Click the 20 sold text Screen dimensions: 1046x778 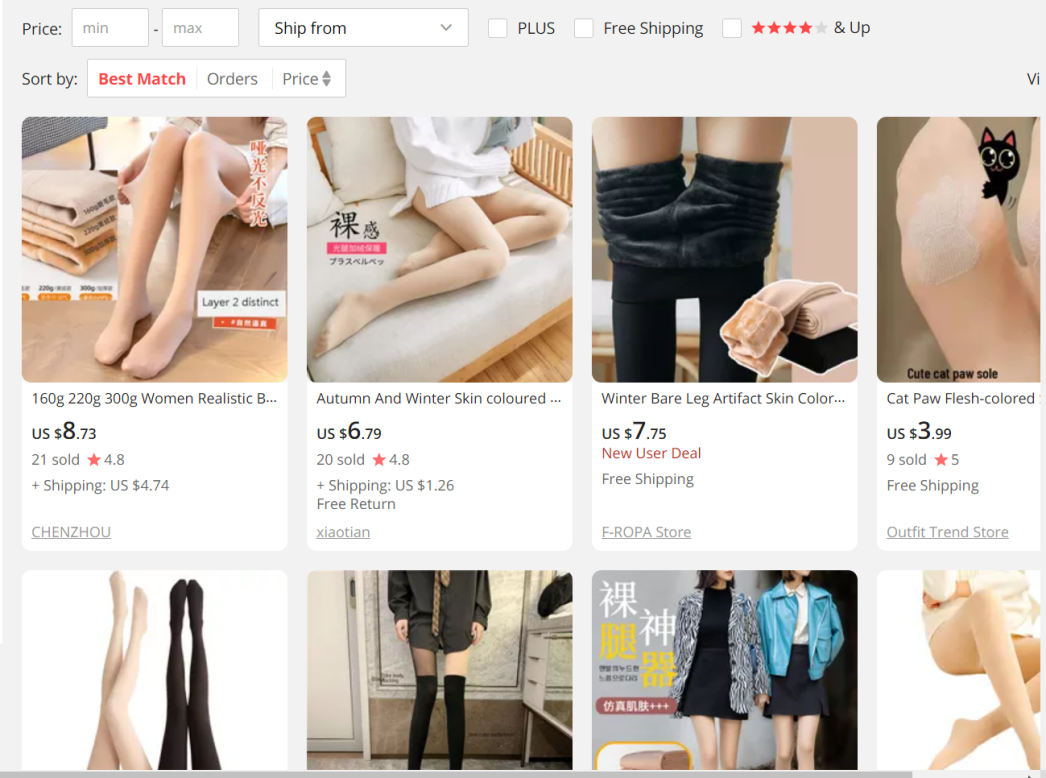tap(340, 460)
